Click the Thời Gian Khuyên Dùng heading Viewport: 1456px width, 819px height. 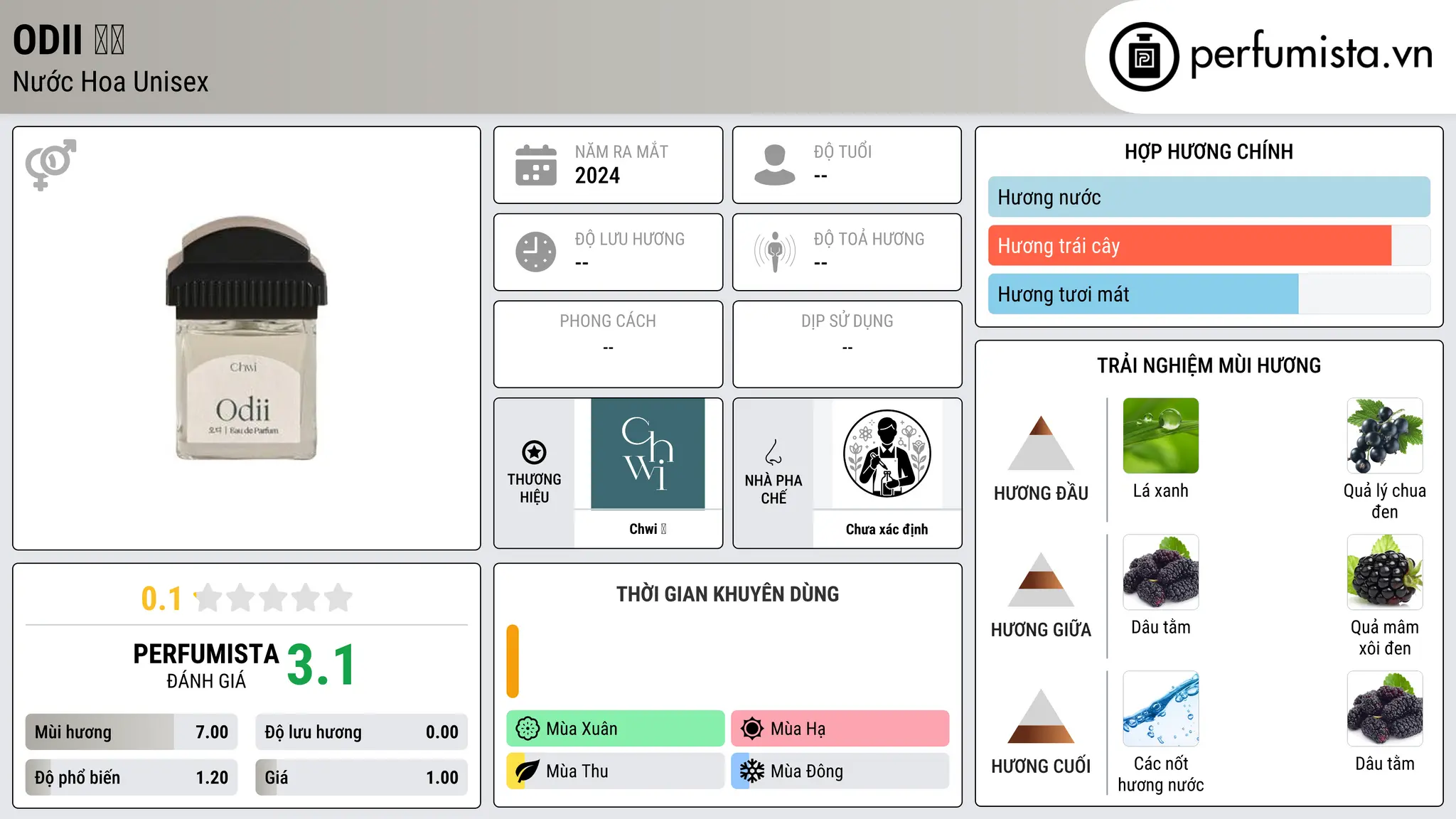tap(727, 594)
